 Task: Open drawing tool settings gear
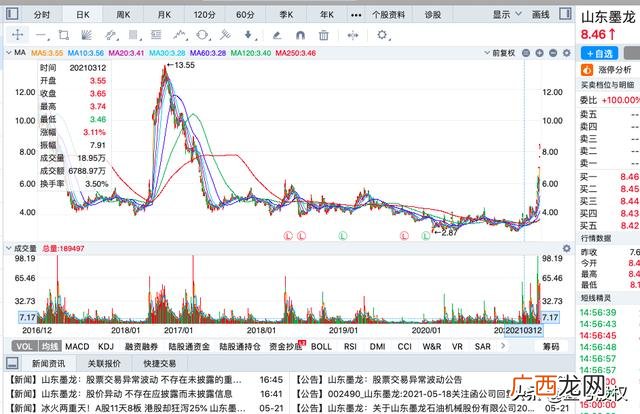pyautogui.click(x=382, y=35)
